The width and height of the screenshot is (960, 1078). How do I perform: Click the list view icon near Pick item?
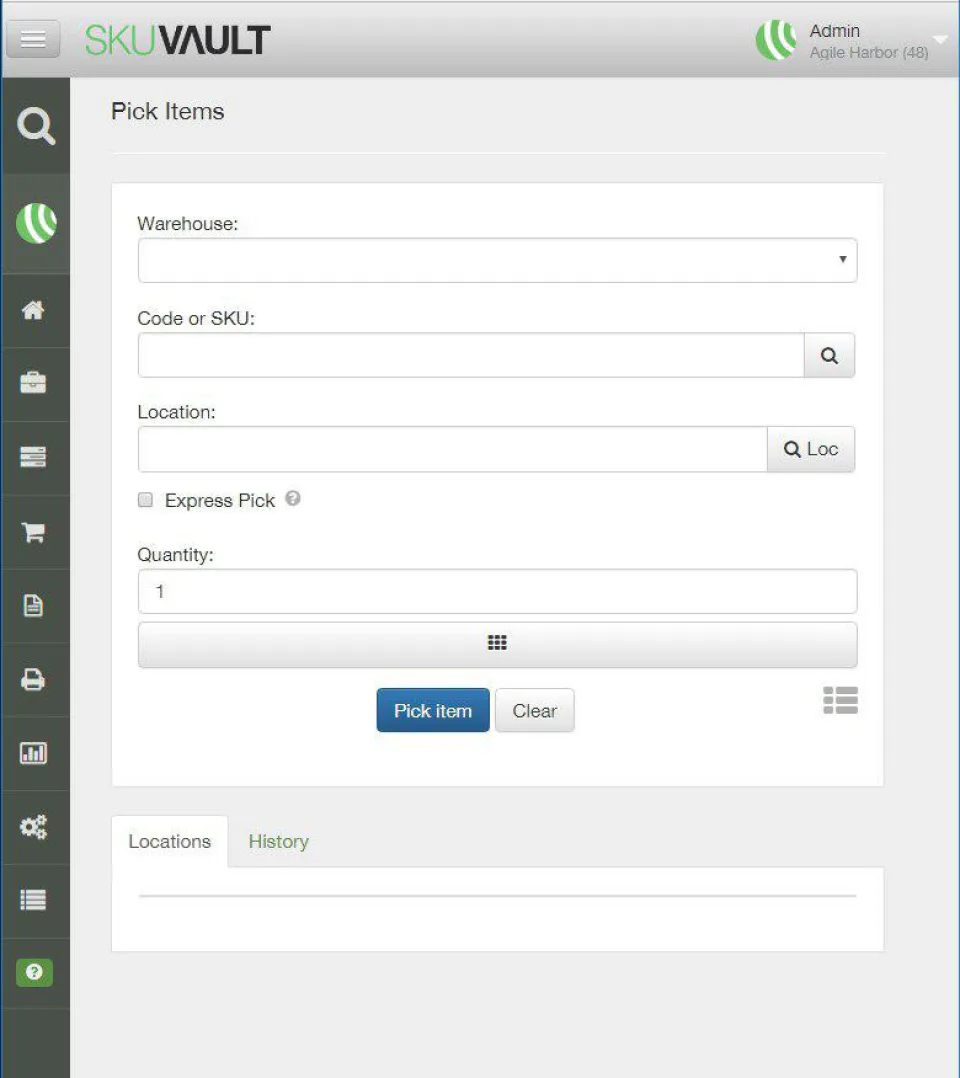click(x=840, y=701)
